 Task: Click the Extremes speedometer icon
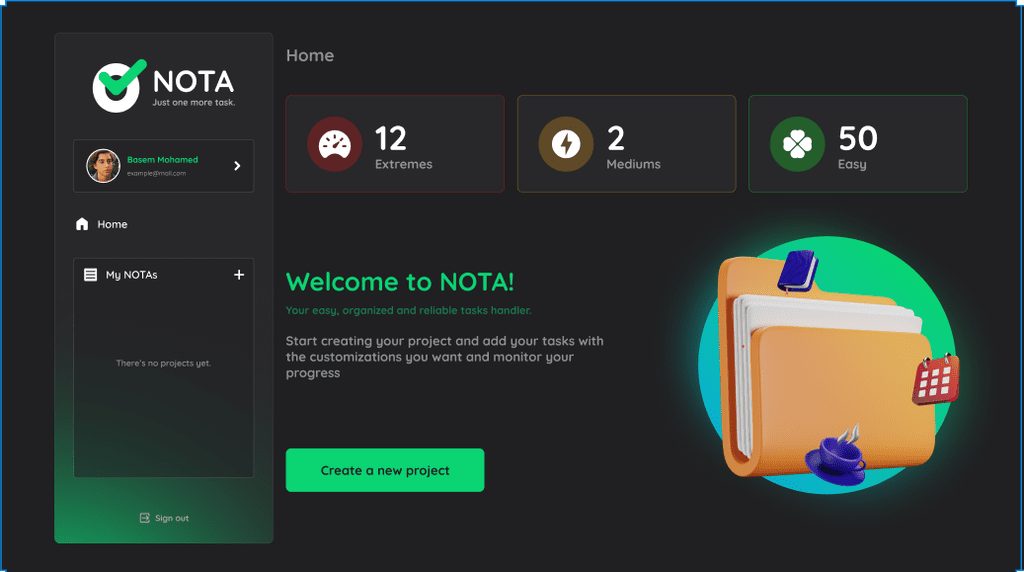335,144
